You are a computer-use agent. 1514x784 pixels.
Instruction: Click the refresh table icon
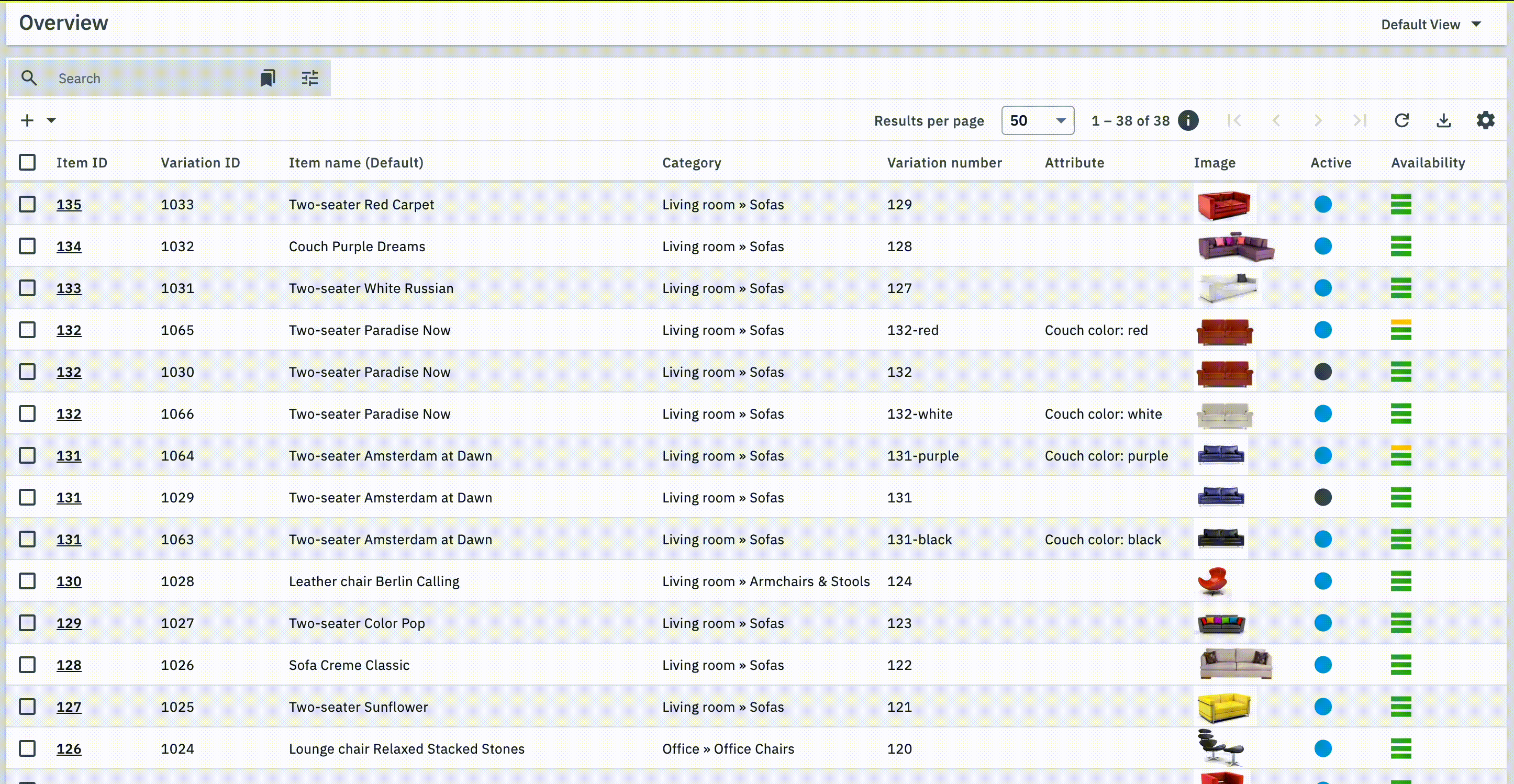click(1402, 120)
